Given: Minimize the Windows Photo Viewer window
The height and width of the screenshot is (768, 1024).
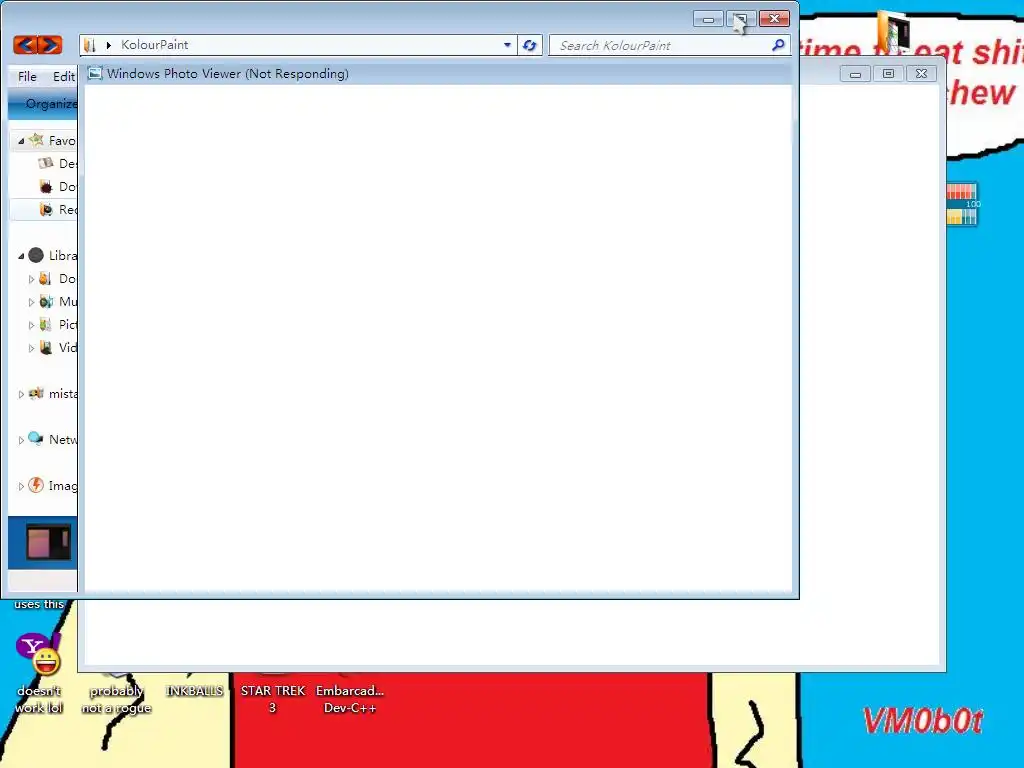Looking at the screenshot, I should click(855, 74).
